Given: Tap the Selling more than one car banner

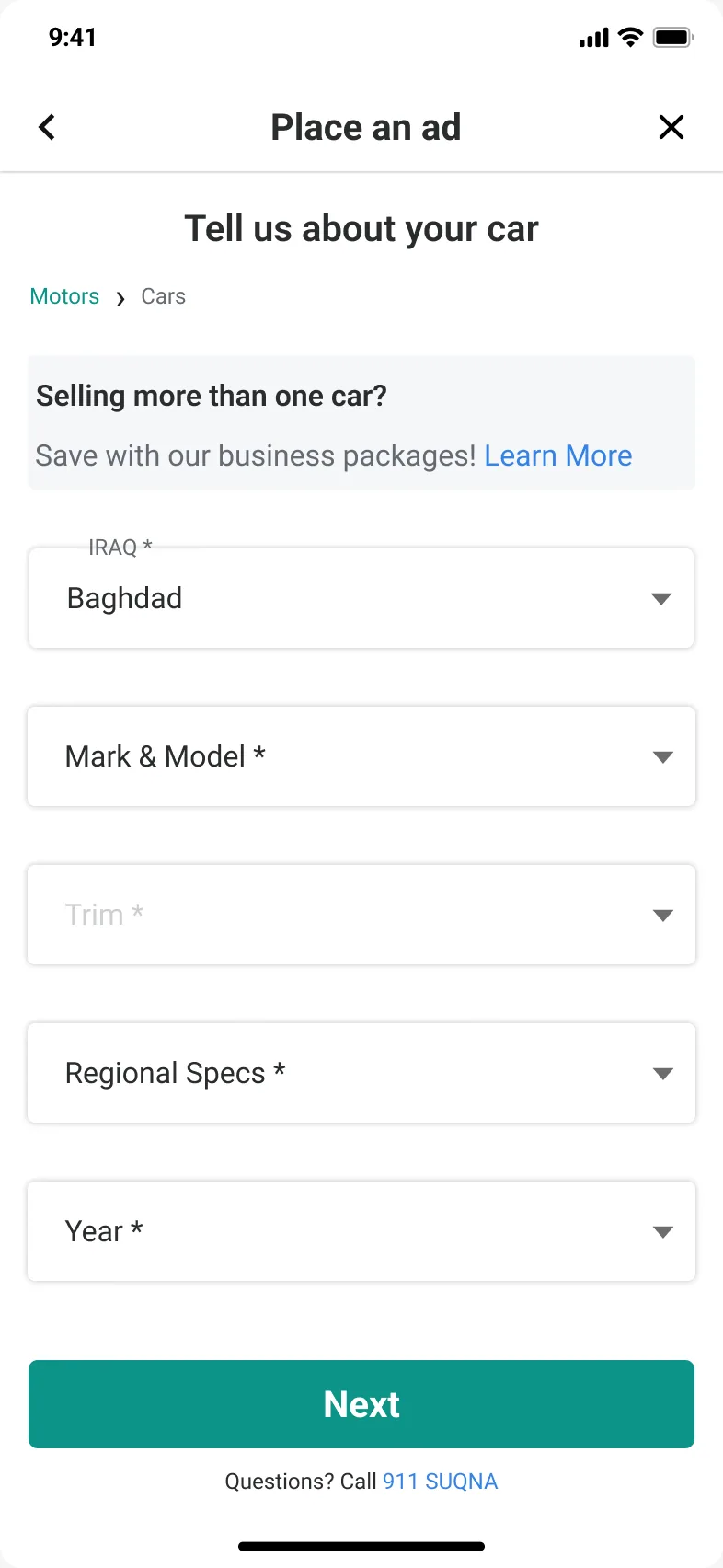Looking at the screenshot, I should (361, 423).
